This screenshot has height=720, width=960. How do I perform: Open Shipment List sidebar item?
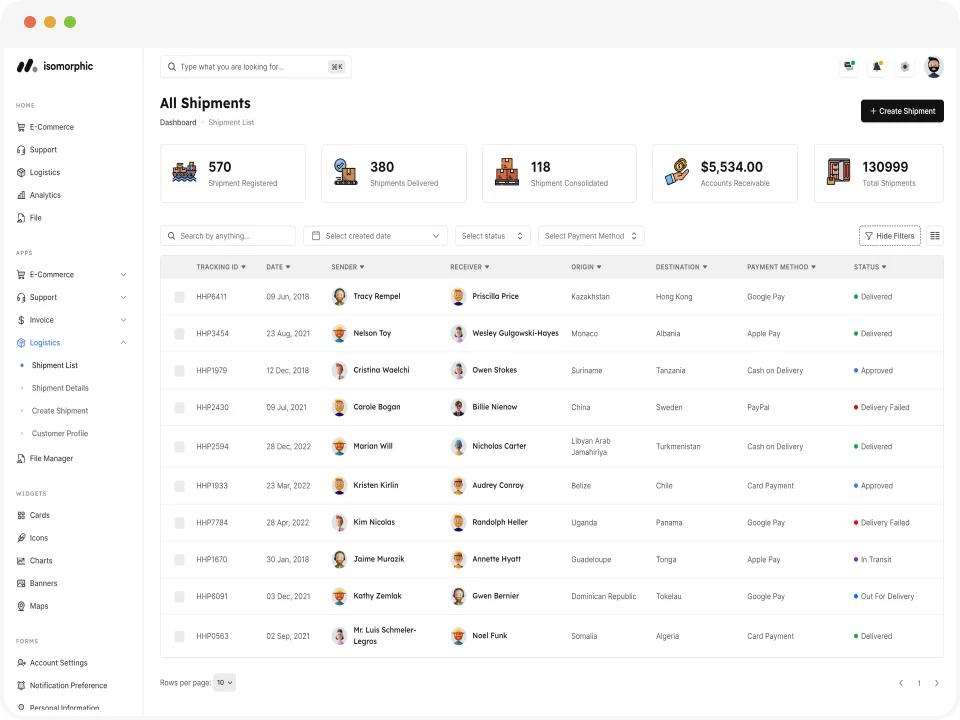pyautogui.click(x=54, y=365)
